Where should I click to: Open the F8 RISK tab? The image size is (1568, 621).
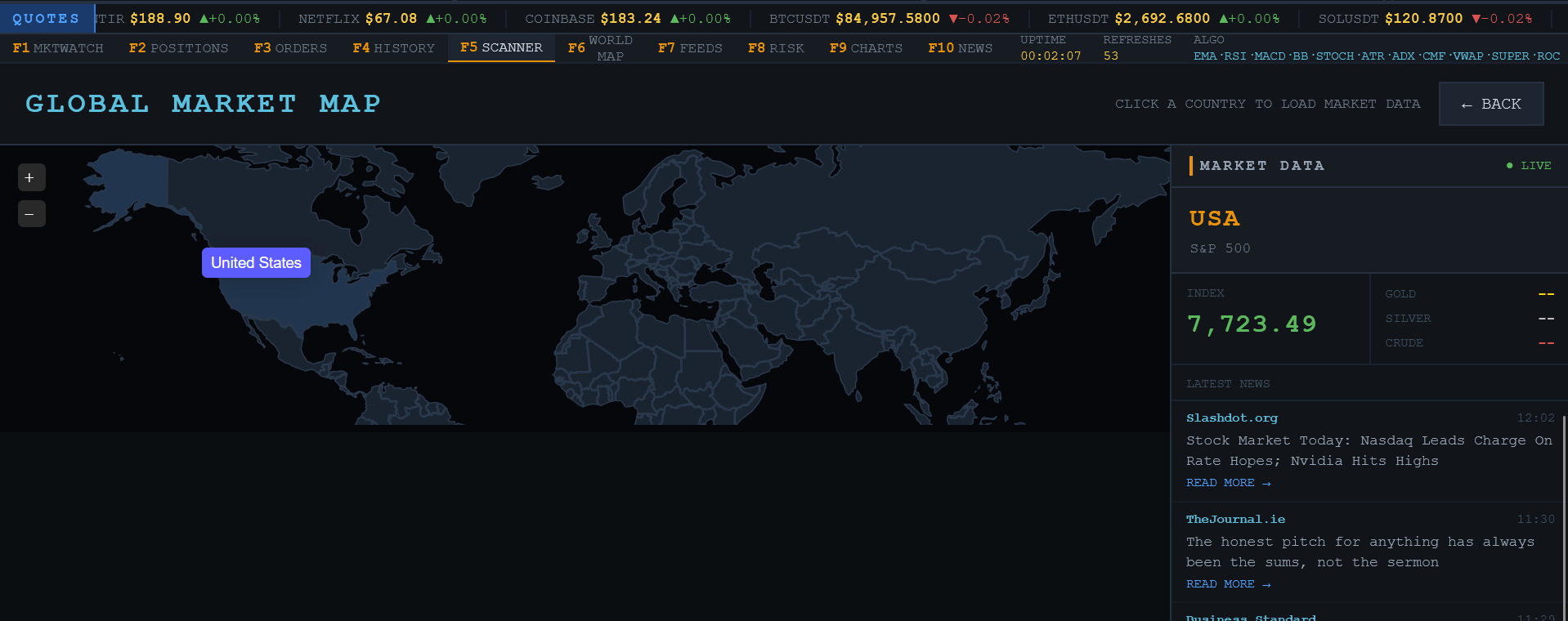point(776,48)
